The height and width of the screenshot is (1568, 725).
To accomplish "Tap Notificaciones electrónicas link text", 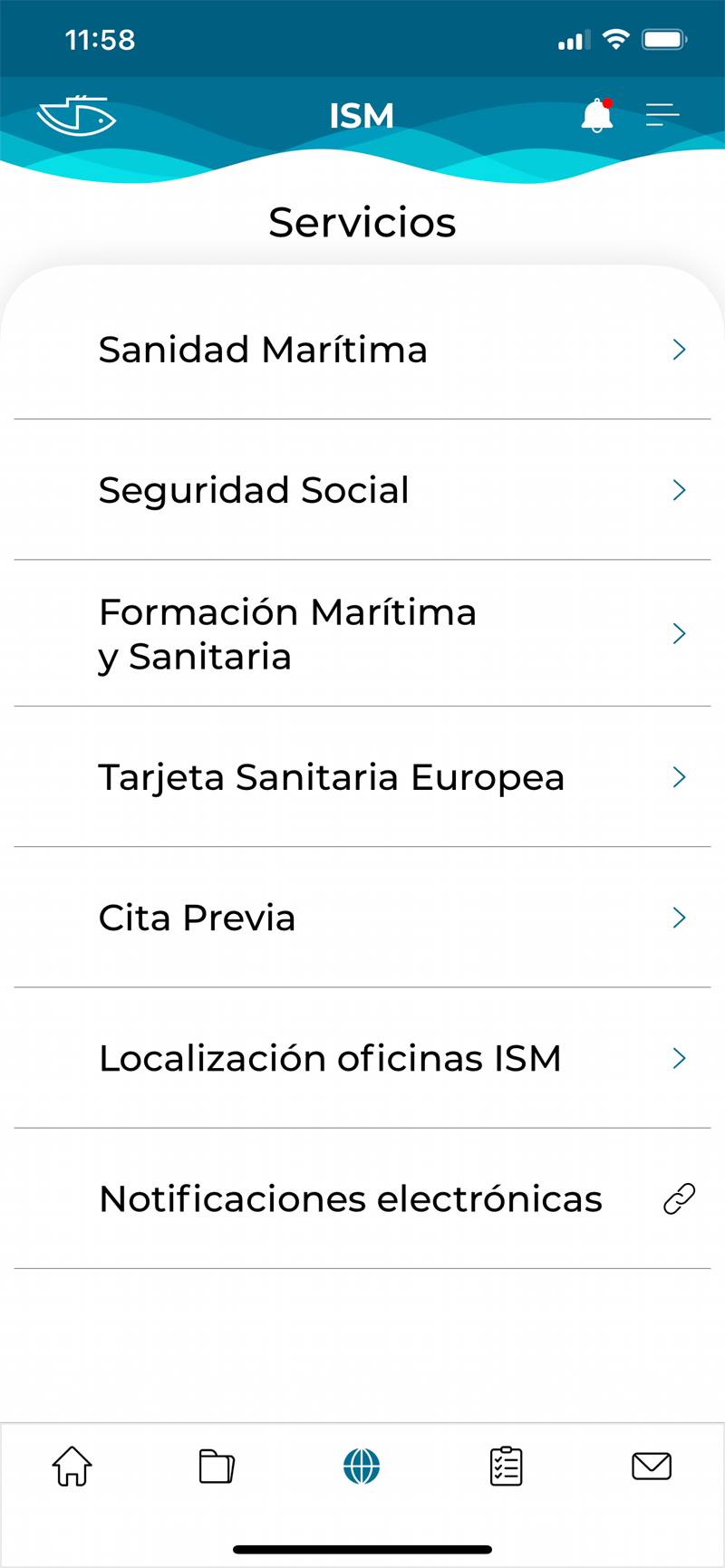I will [351, 1198].
